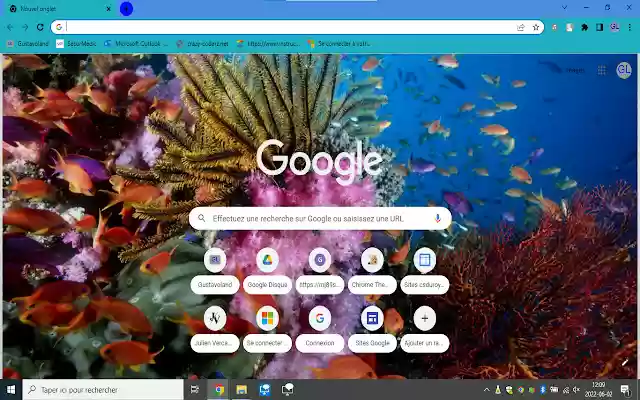Image resolution: width=640 pixels, height=400 pixels.
Task: Customize this page with the pencil icon
Action: tap(624, 362)
